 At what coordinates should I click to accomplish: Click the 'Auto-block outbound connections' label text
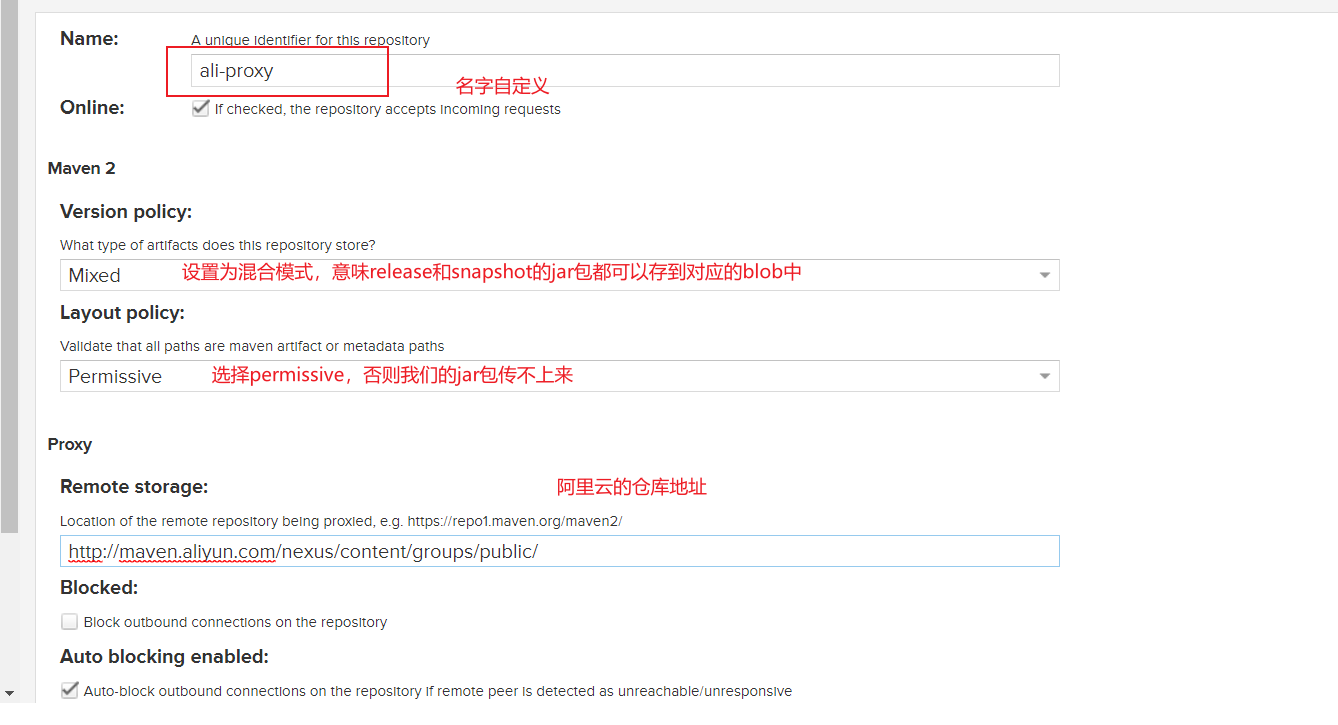(437, 691)
